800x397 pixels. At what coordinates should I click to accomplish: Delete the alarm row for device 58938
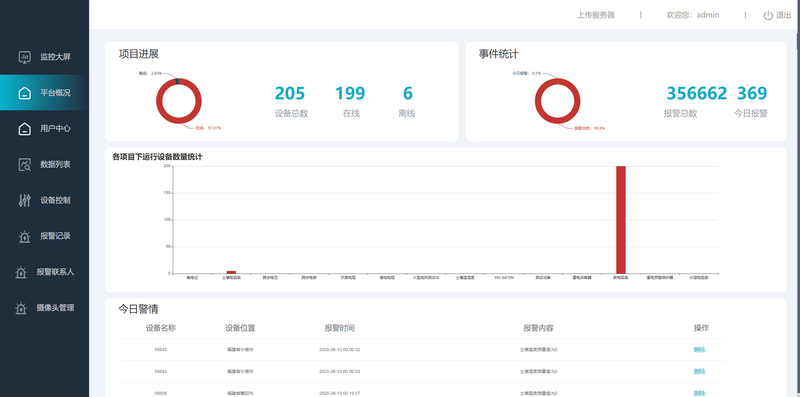tap(699, 393)
